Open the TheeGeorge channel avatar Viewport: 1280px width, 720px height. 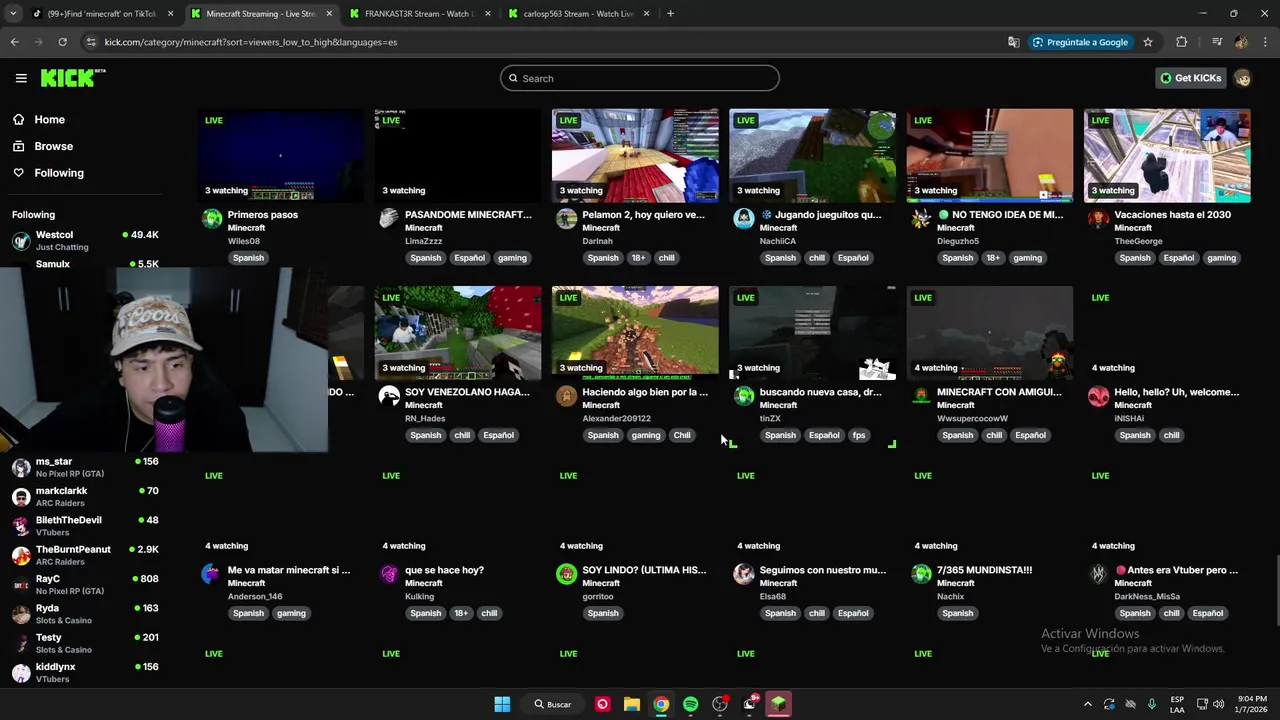pyautogui.click(x=1098, y=219)
